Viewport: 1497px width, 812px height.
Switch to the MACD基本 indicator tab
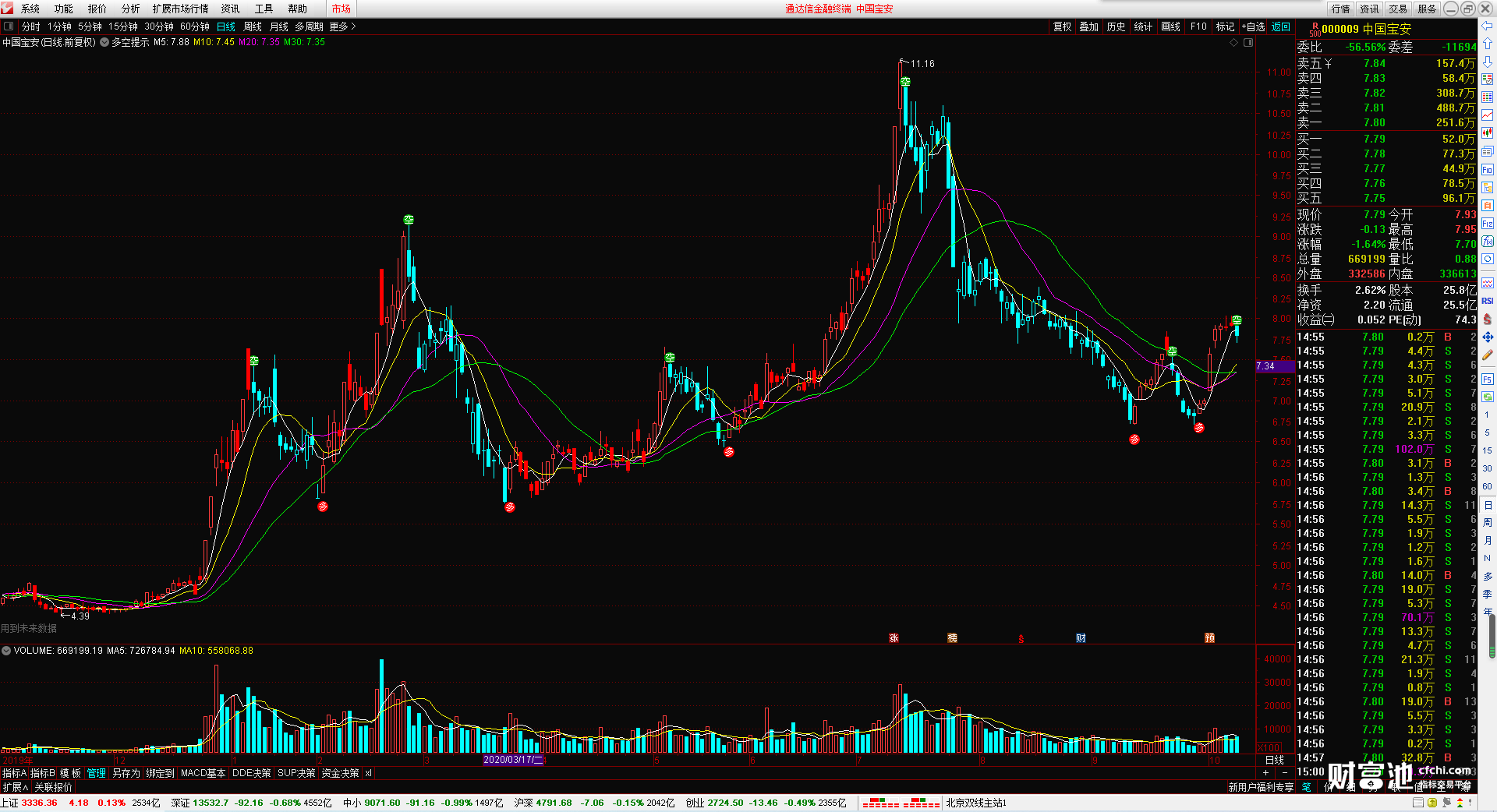point(203,773)
